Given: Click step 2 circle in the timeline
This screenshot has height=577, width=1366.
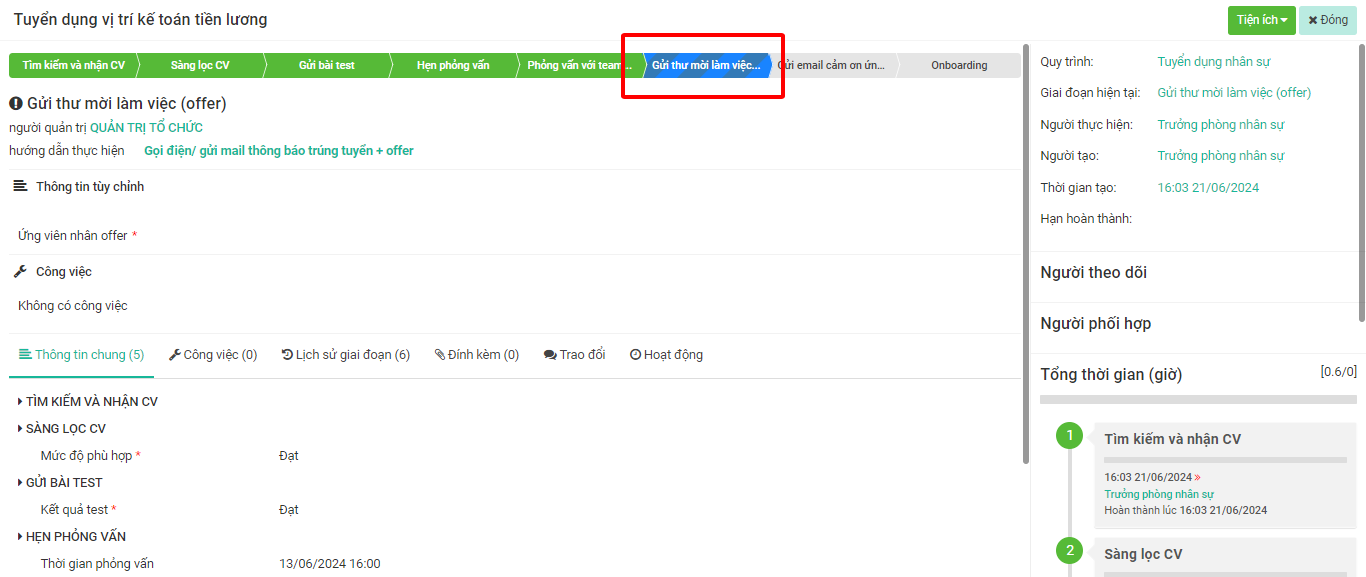Looking at the screenshot, I should pos(1069,551).
